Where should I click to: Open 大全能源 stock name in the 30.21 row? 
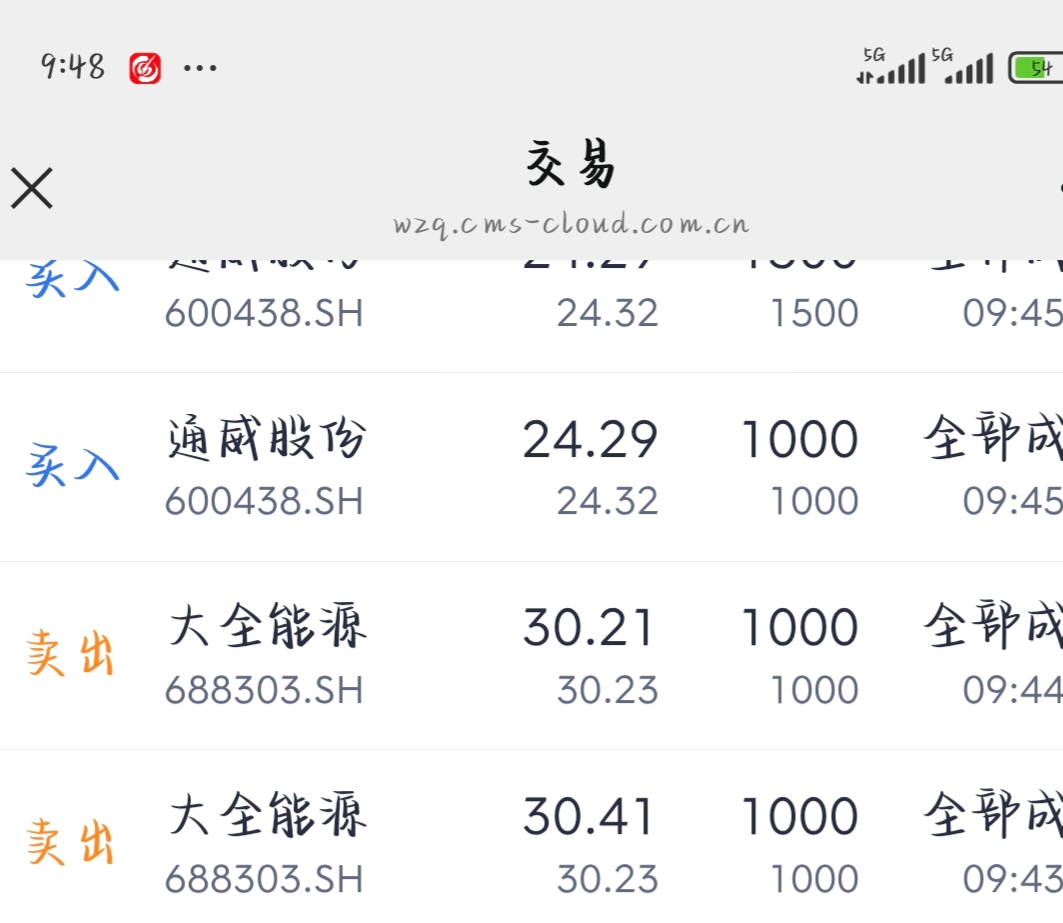click(268, 625)
